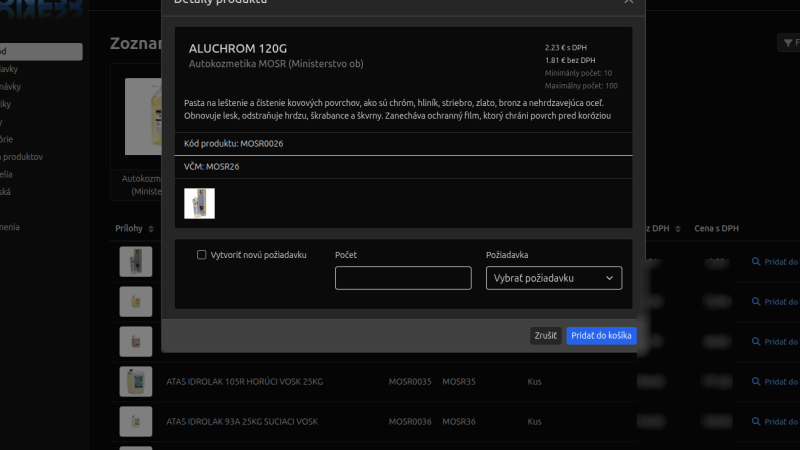
Task: Click the '2.23 € s DPH' price
Action: [x=566, y=47]
